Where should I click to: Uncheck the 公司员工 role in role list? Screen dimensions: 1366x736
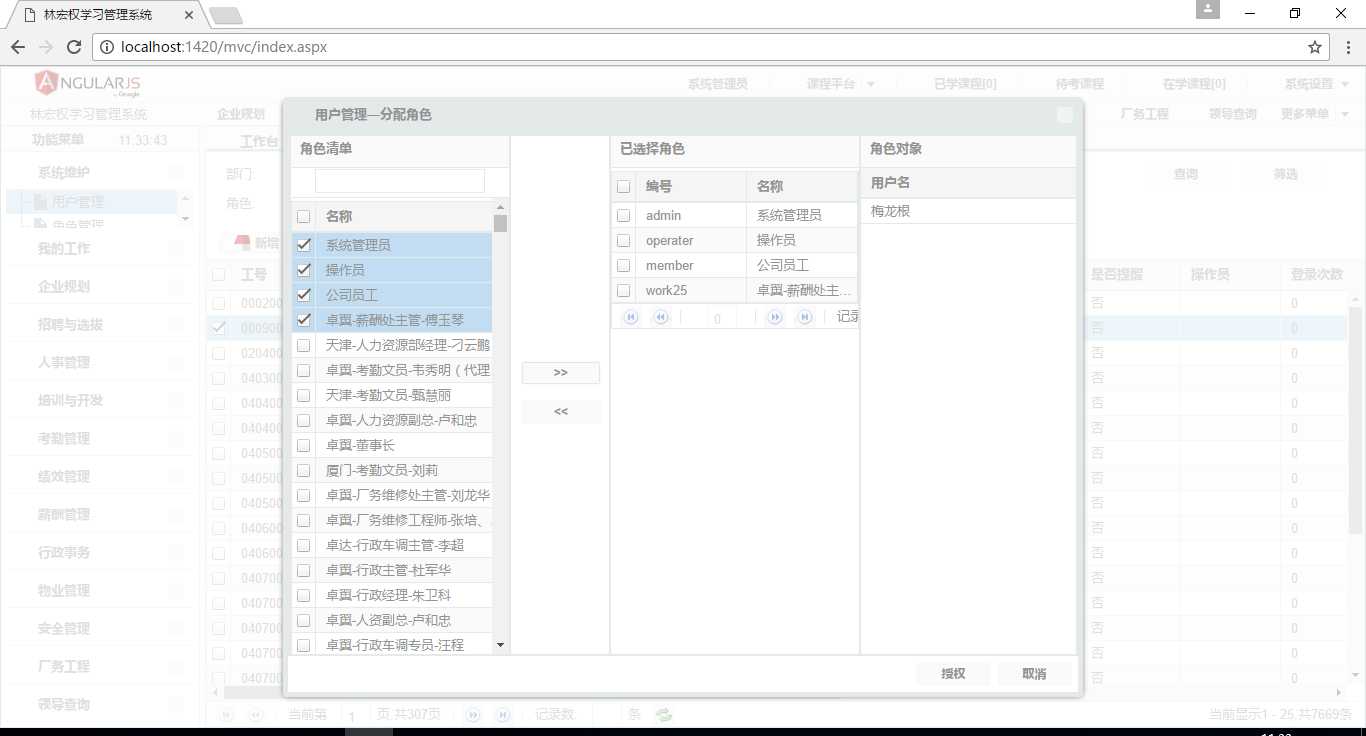[304, 294]
